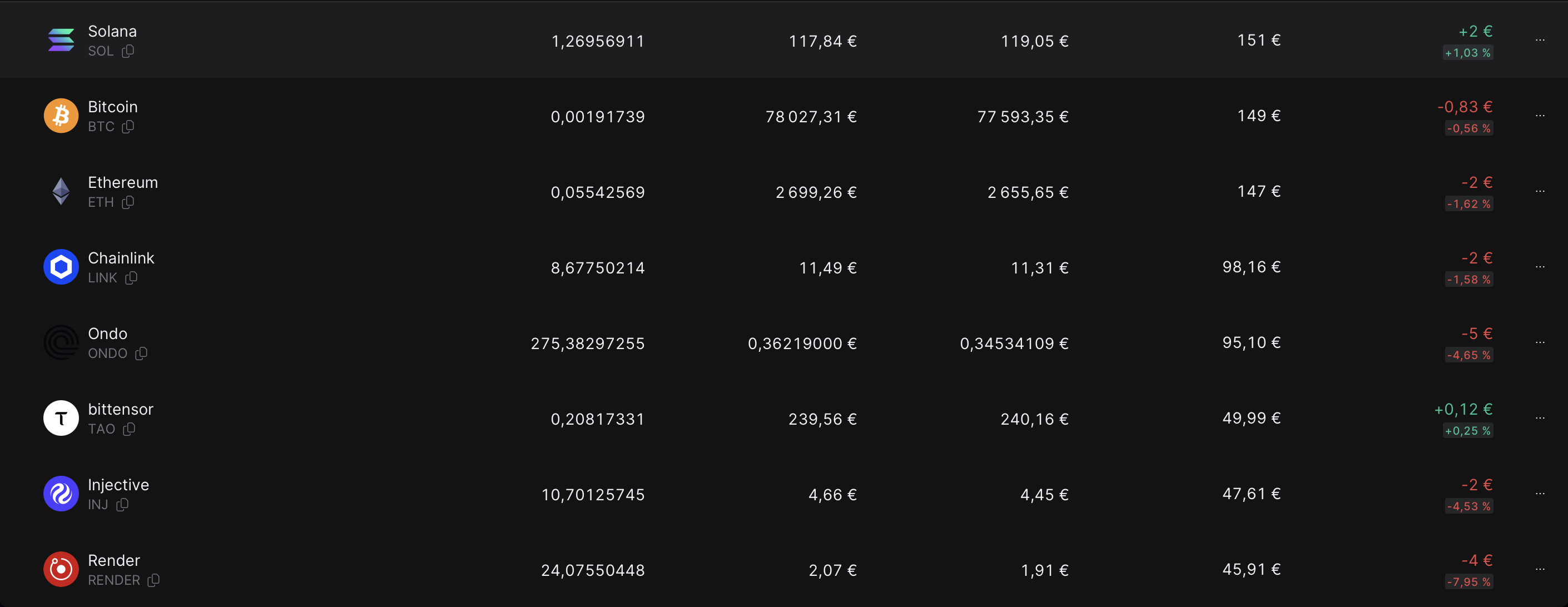Copy the BTC ticker symbol
This screenshot has width=1568, height=607.
point(128,127)
